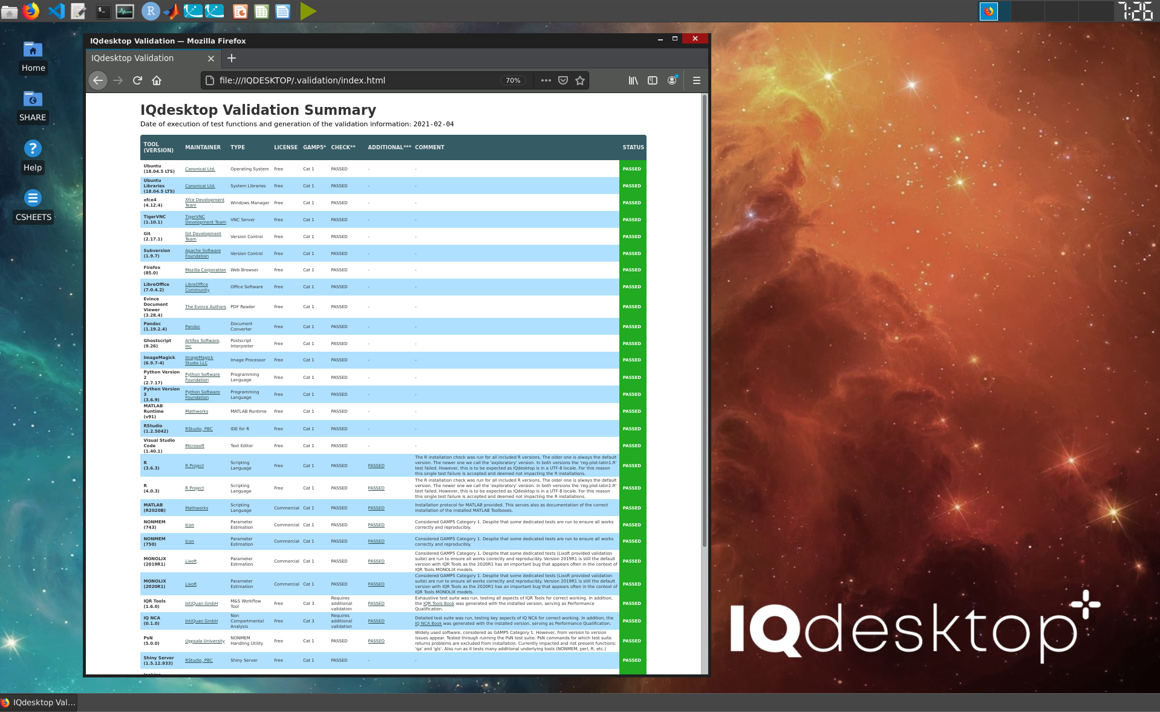Open Mozilla Corporation maintainer link

205,270
